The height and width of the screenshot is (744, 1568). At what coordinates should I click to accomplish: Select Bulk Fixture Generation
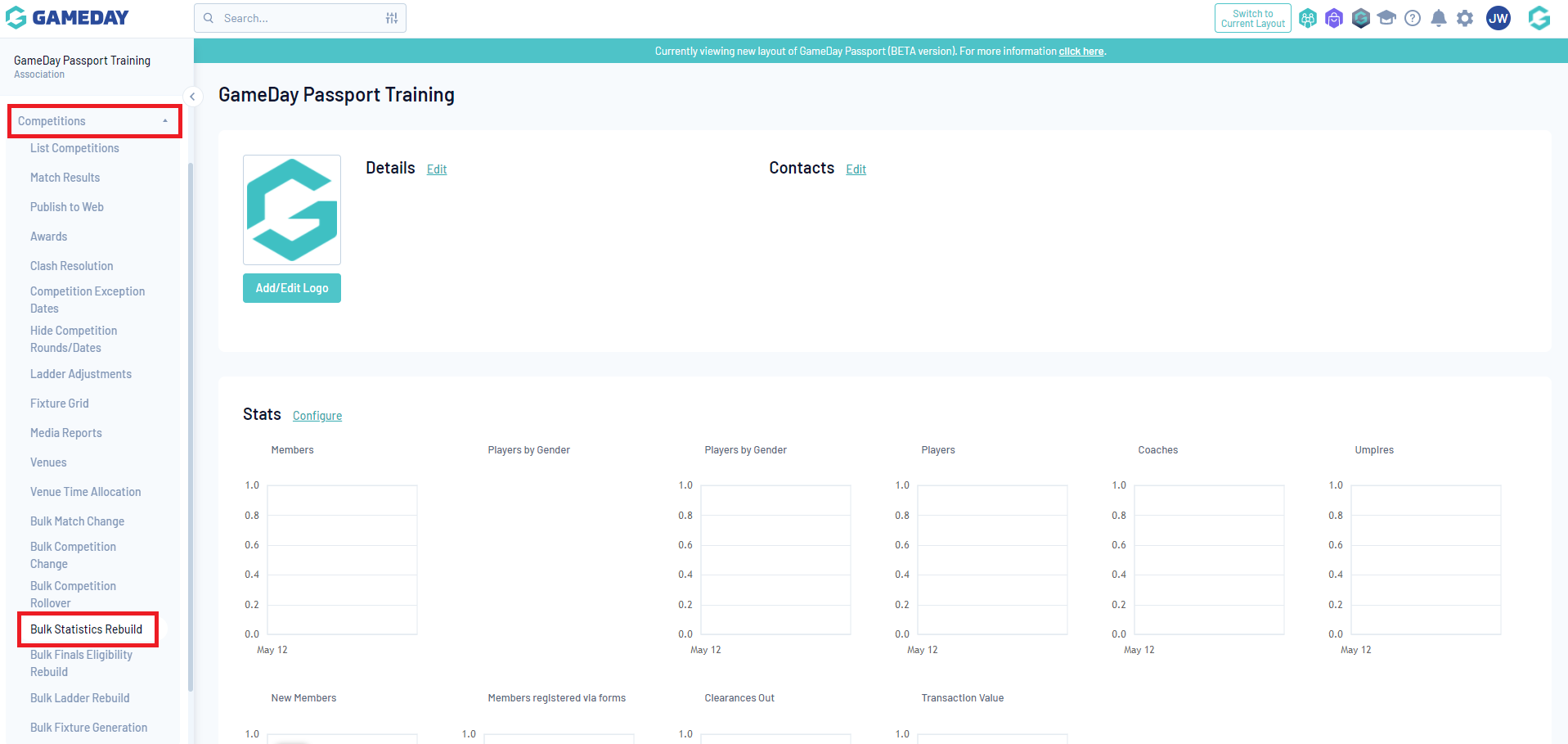(89, 728)
